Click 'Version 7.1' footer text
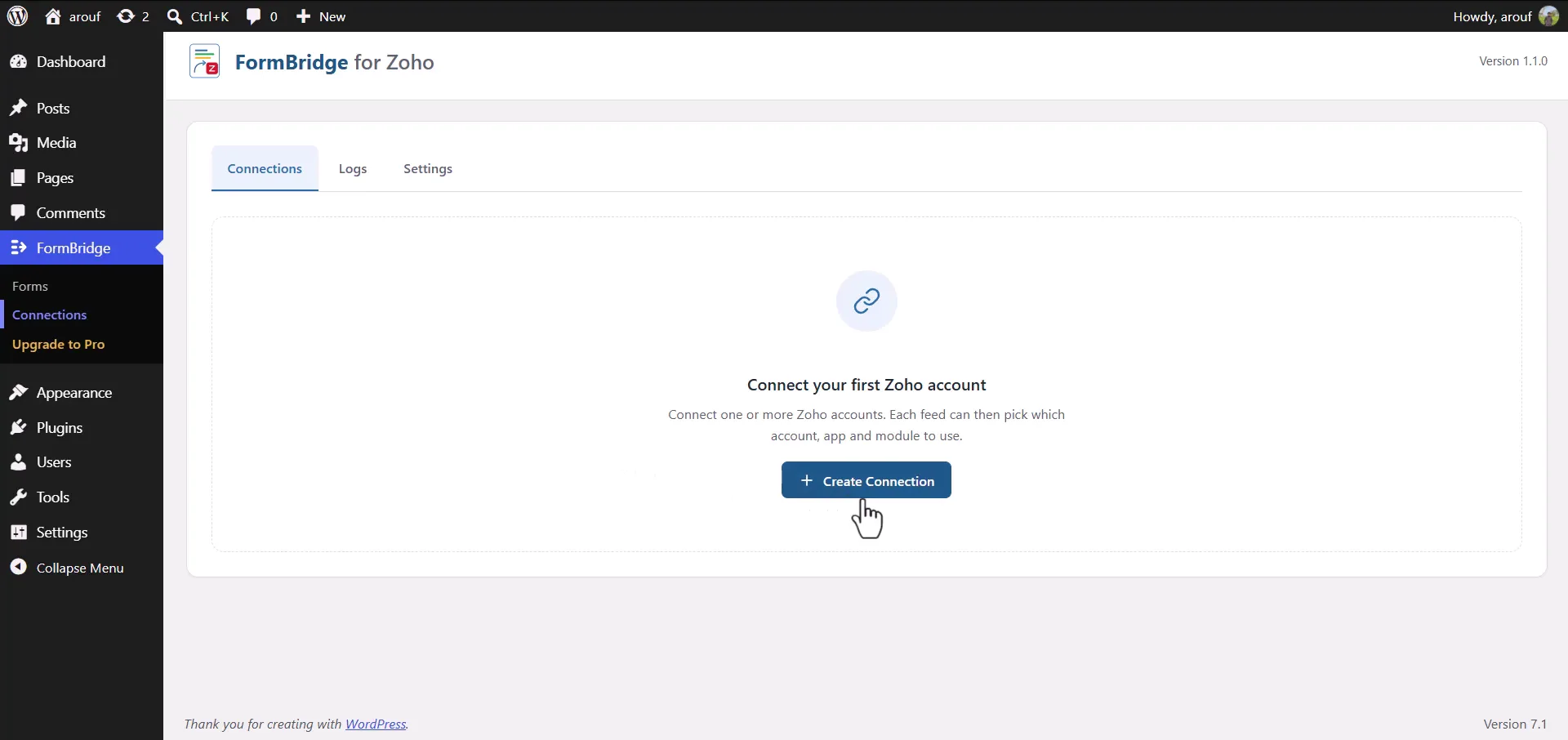1568x740 pixels. coord(1515,724)
